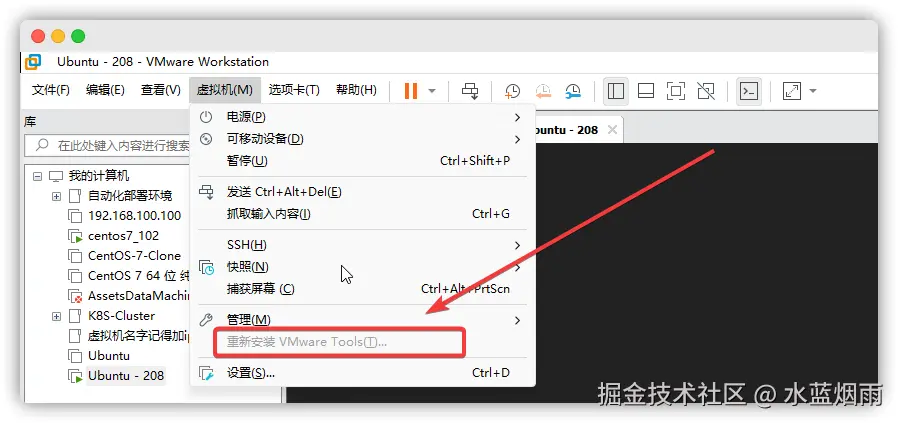Open the 文件(F) menu
The height and width of the screenshot is (423, 898).
click(x=50, y=90)
